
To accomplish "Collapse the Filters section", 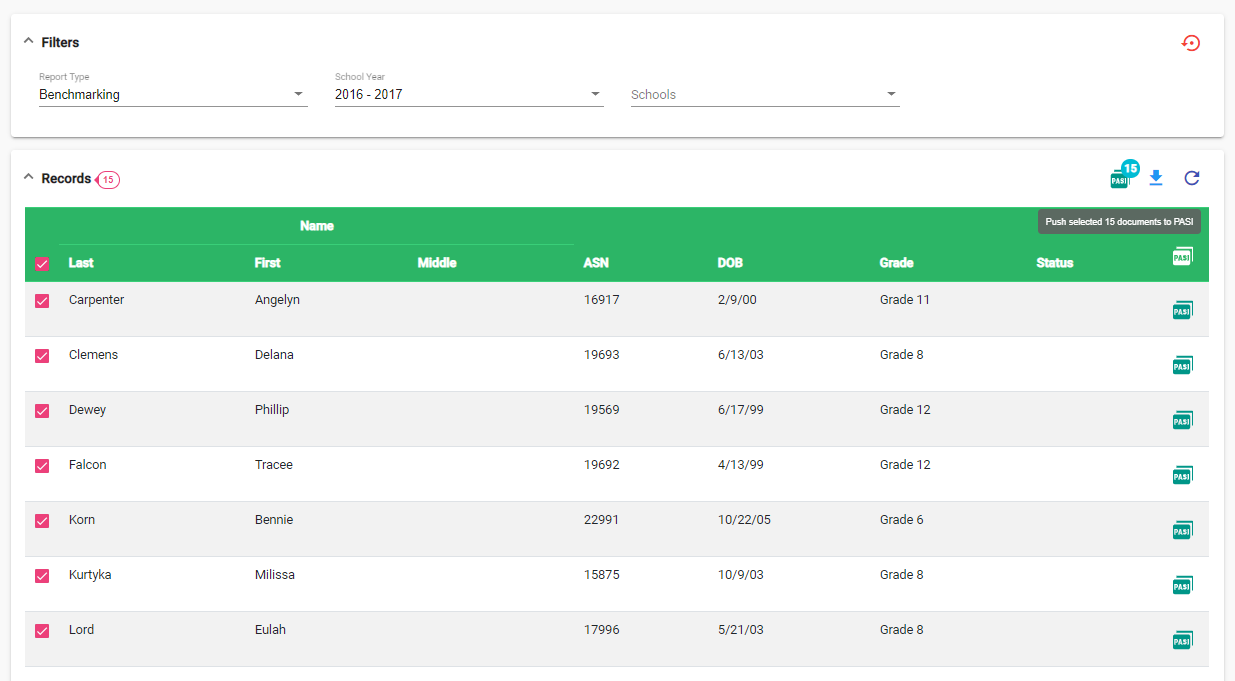I will (x=28, y=42).
